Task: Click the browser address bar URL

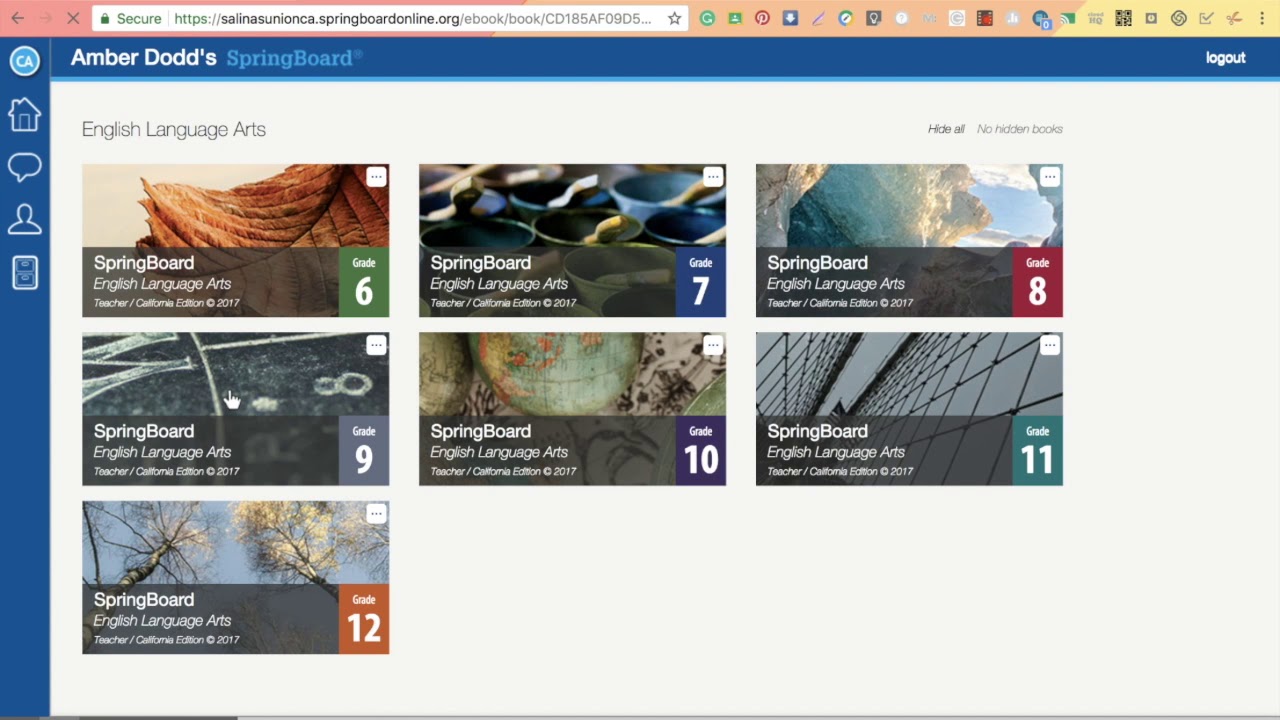Action: [x=412, y=18]
